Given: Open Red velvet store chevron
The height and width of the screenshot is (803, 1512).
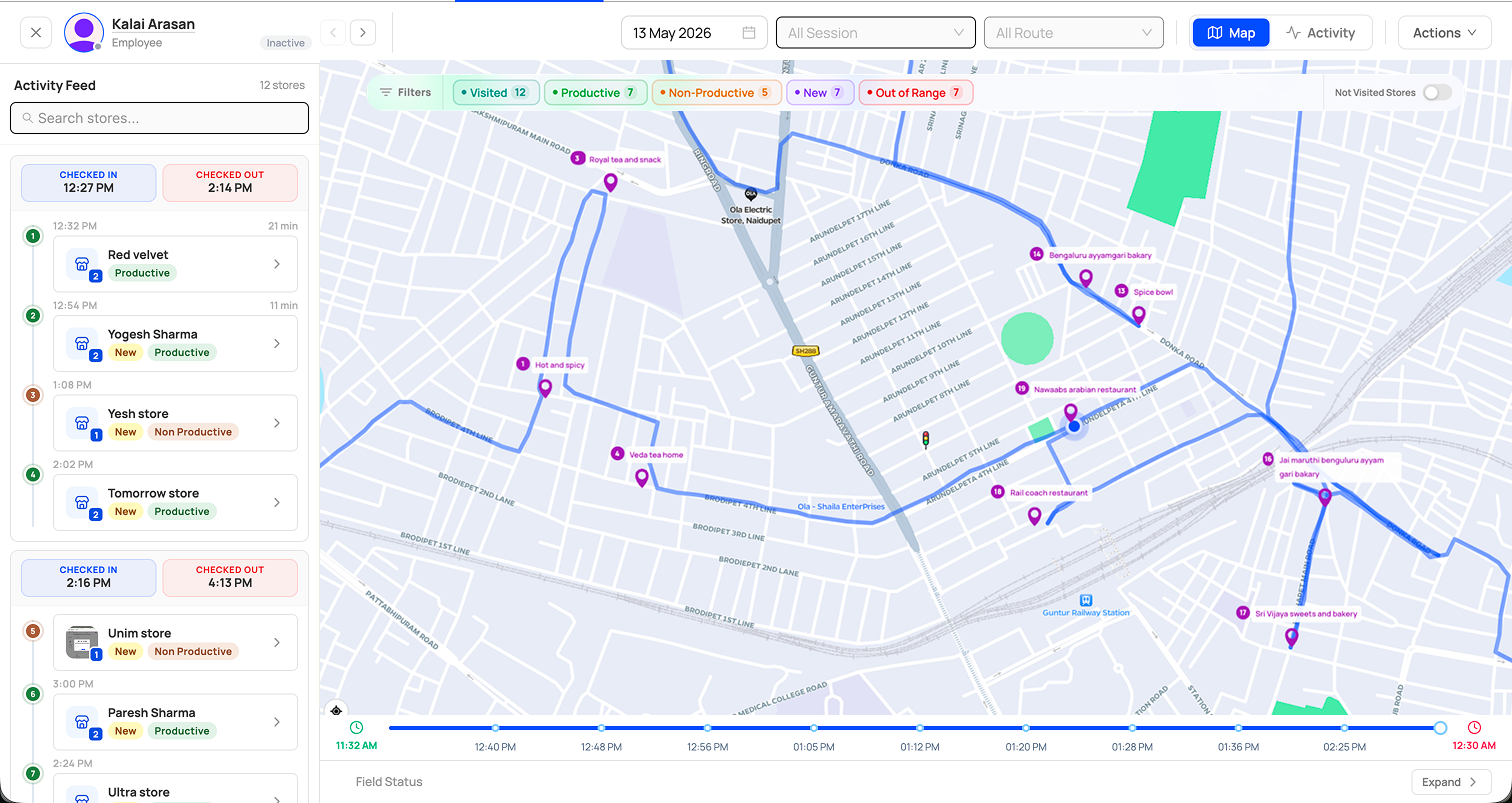Looking at the screenshot, I should pos(277,264).
